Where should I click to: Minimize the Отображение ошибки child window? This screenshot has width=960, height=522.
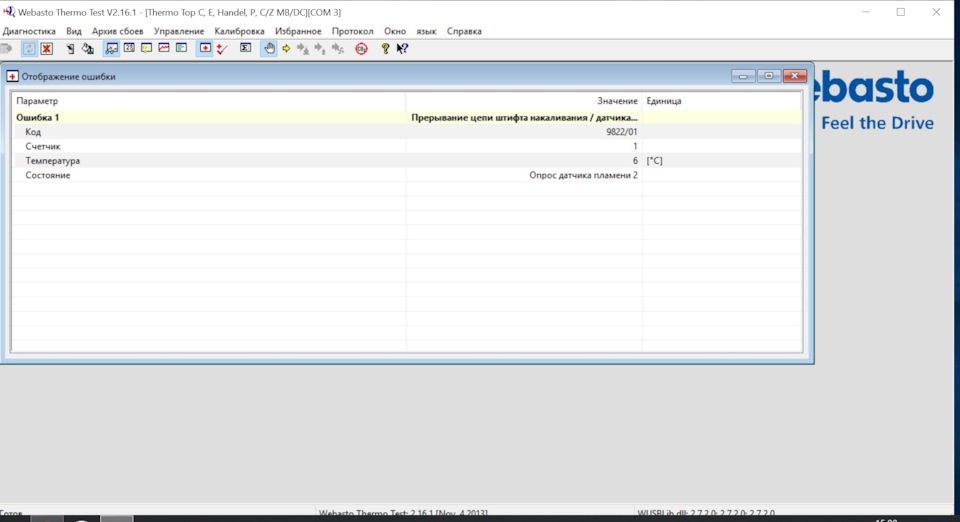(x=743, y=76)
